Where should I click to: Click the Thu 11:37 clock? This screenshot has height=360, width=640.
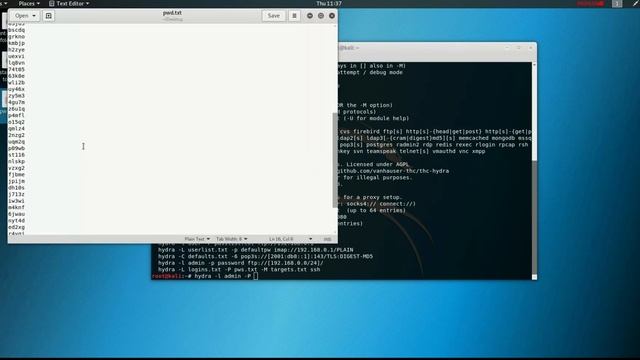point(329,3)
